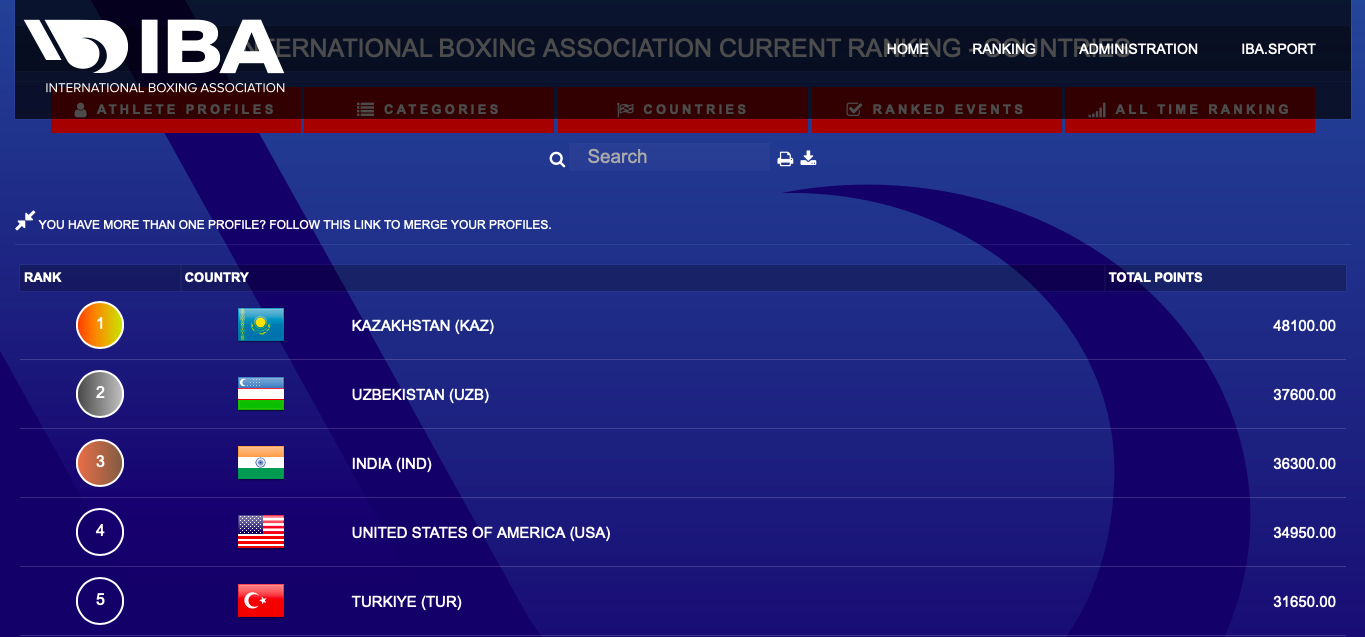The height and width of the screenshot is (637, 1365).
Task: Click the download icon beside printer
Action: pos(809,157)
